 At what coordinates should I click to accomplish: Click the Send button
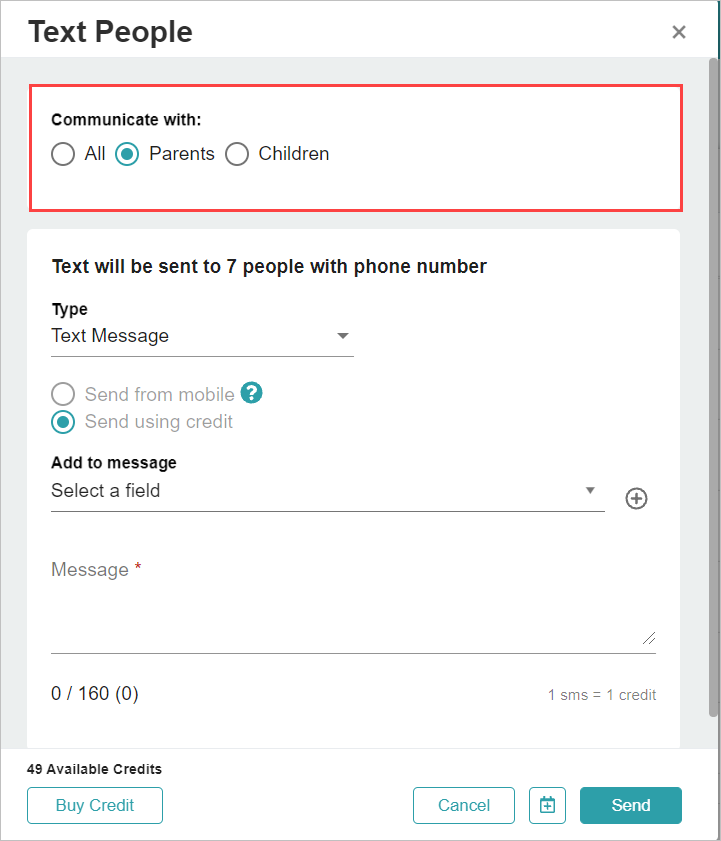[631, 805]
